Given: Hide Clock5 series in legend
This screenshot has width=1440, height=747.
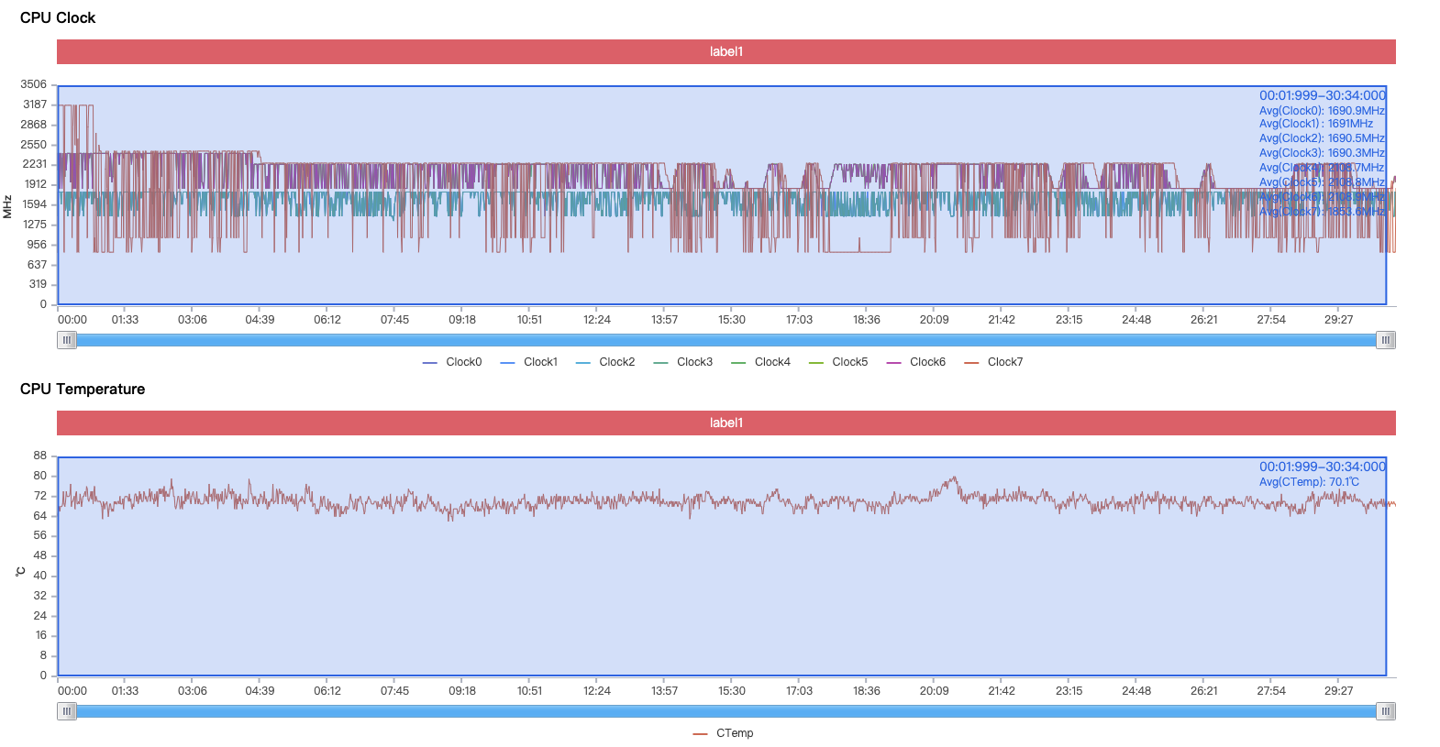Looking at the screenshot, I should pyautogui.click(x=839, y=362).
